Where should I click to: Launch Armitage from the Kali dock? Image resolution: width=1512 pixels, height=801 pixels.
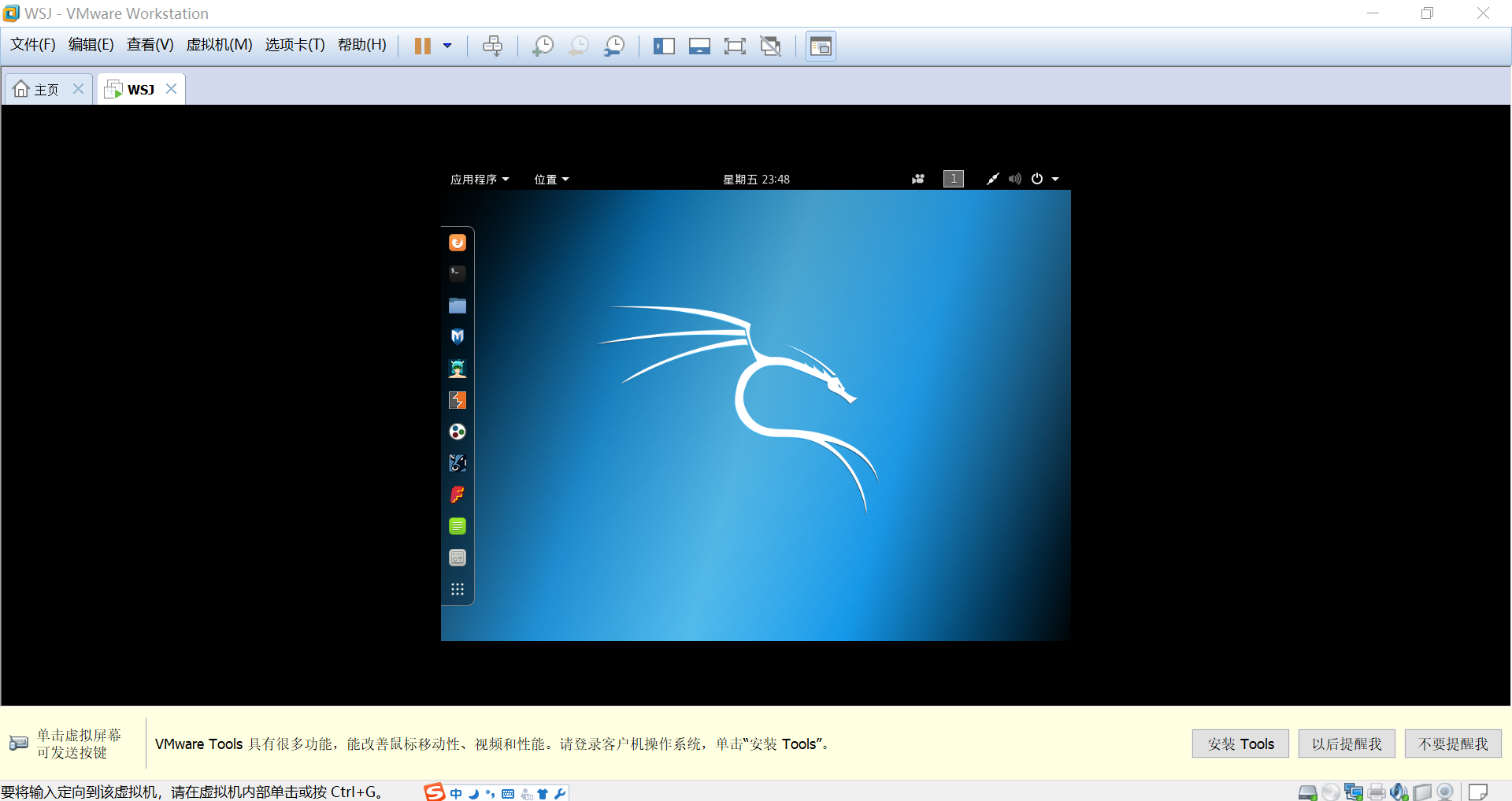458,369
